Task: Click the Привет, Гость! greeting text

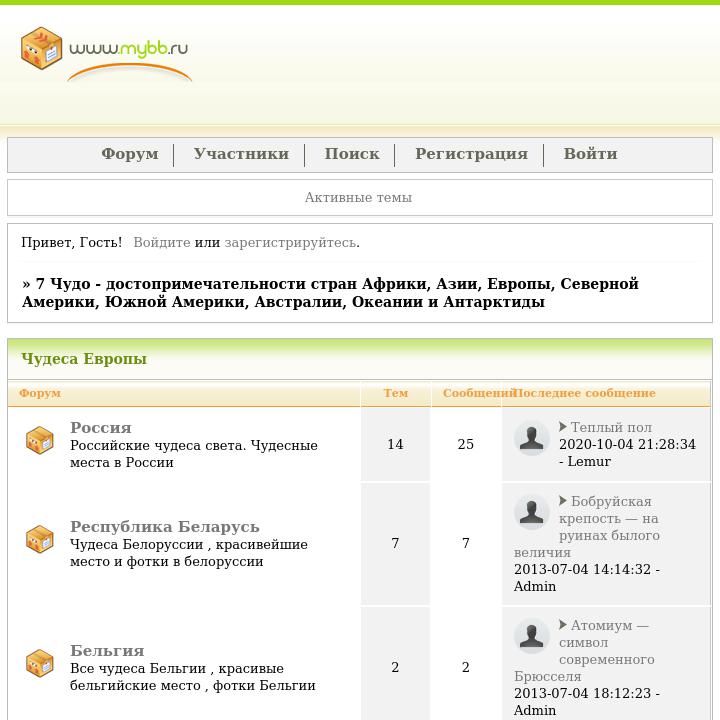Action: pyautogui.click(x=72, y=242)
